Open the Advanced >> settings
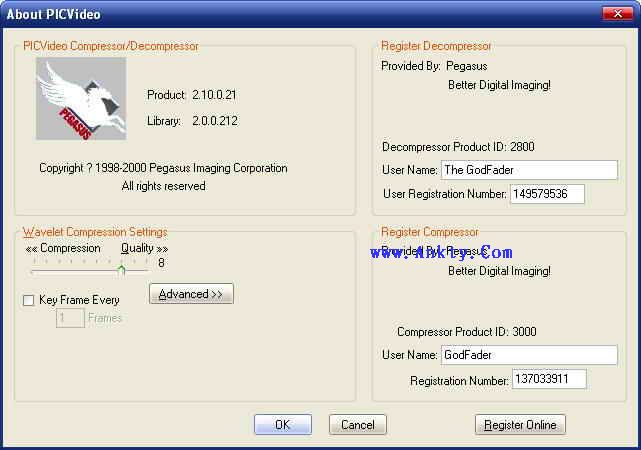 (191, 294)
